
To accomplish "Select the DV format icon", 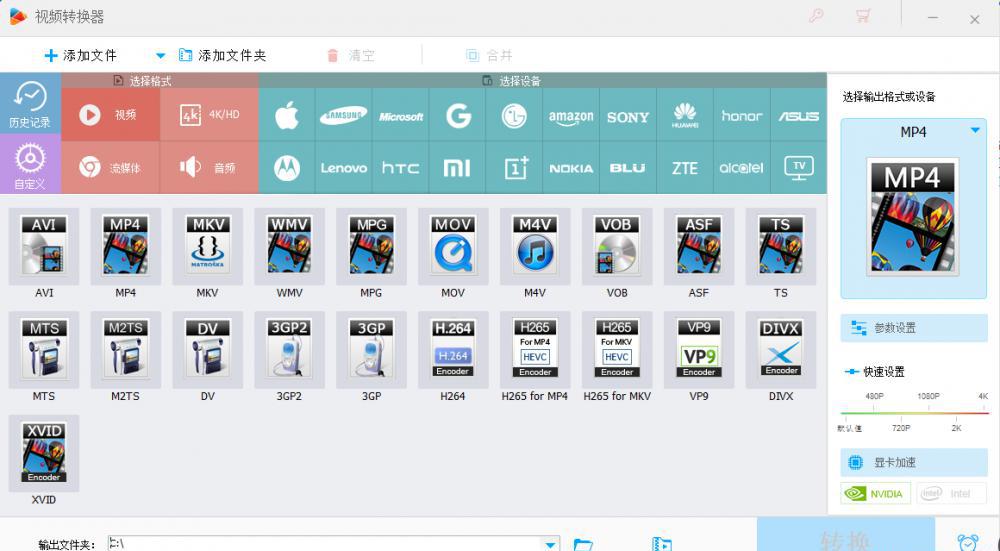I will 207,349.
